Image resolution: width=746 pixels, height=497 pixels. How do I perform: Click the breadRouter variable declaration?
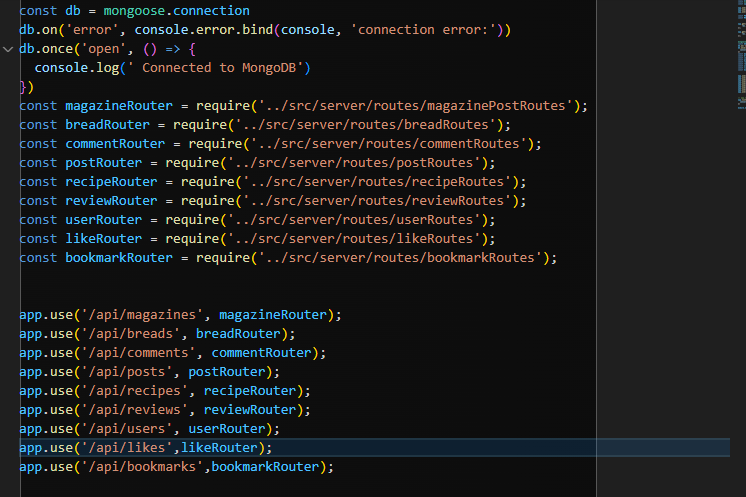click(107, 125)
